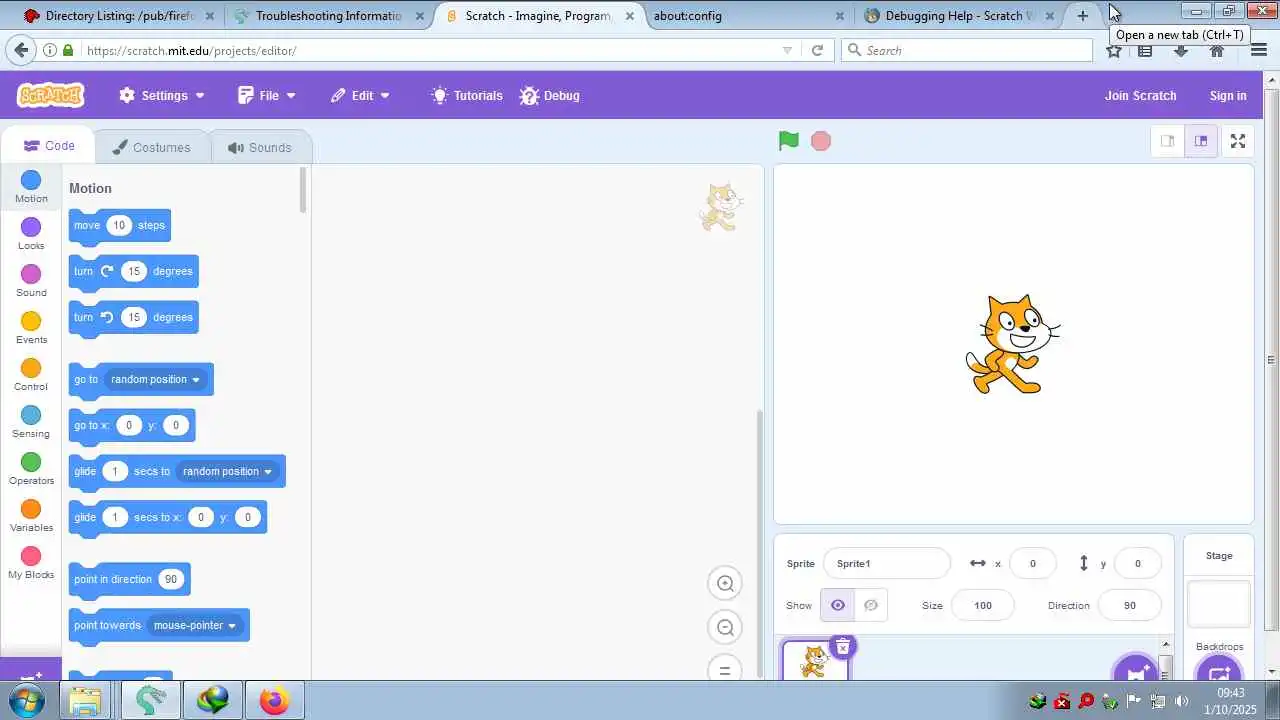The height and width of the screenshot is (720, 1280).
Task: Select the Motion blocks category
Action: 31,187
